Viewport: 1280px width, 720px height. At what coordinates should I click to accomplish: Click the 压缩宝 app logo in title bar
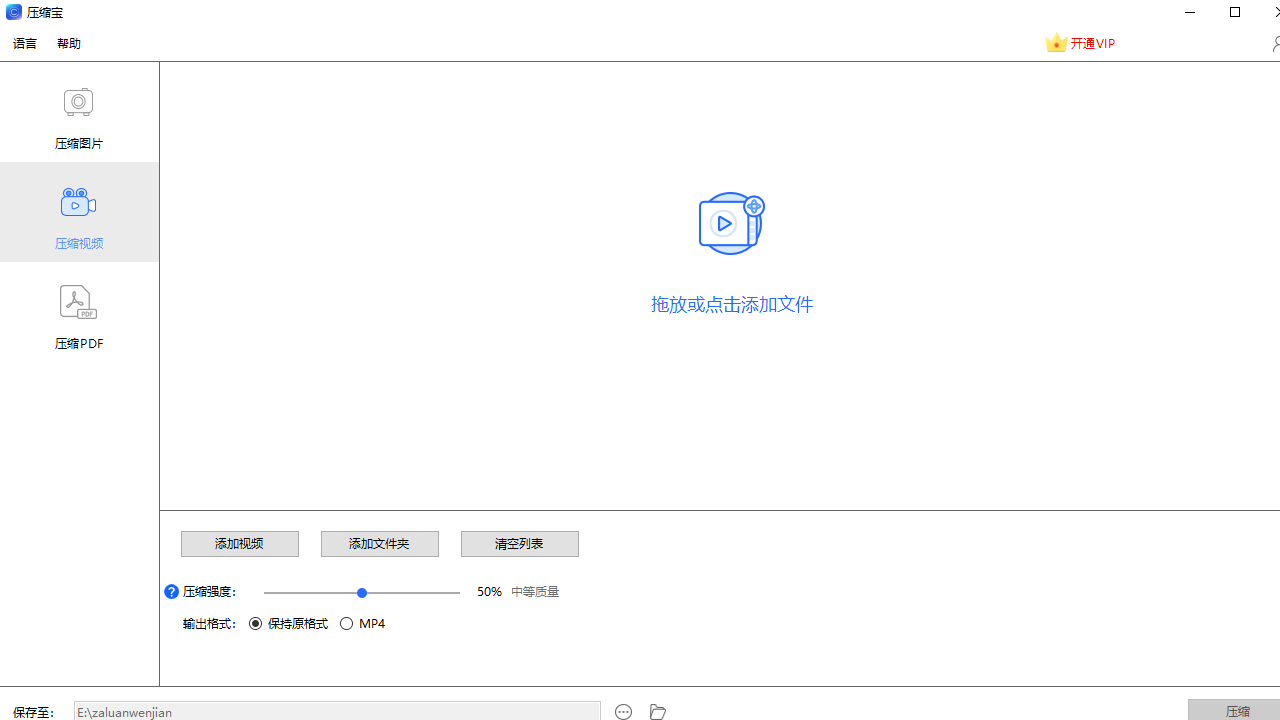pos(14,13)
